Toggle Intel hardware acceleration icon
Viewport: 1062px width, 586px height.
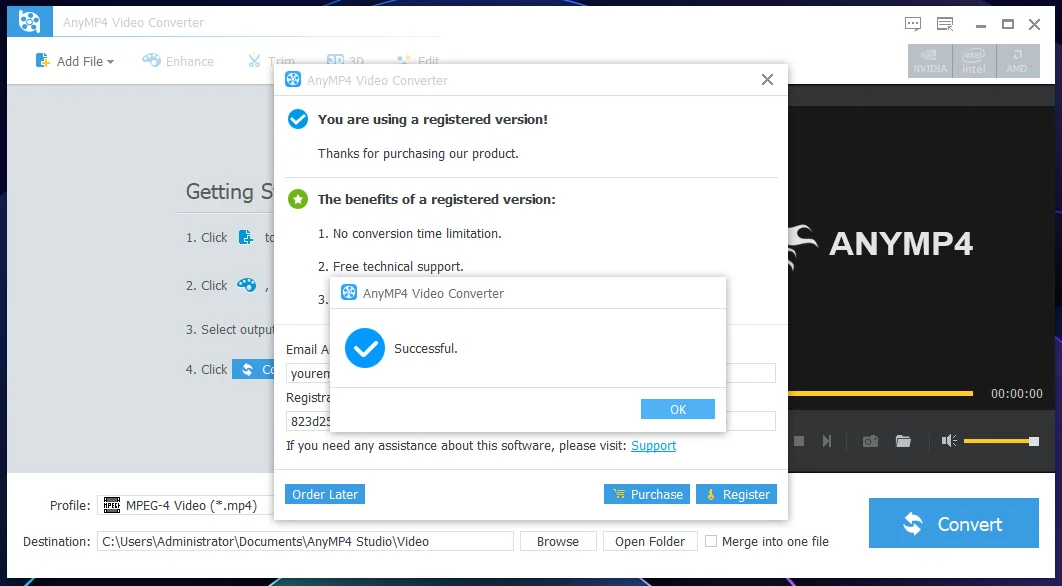pos(974,61)
